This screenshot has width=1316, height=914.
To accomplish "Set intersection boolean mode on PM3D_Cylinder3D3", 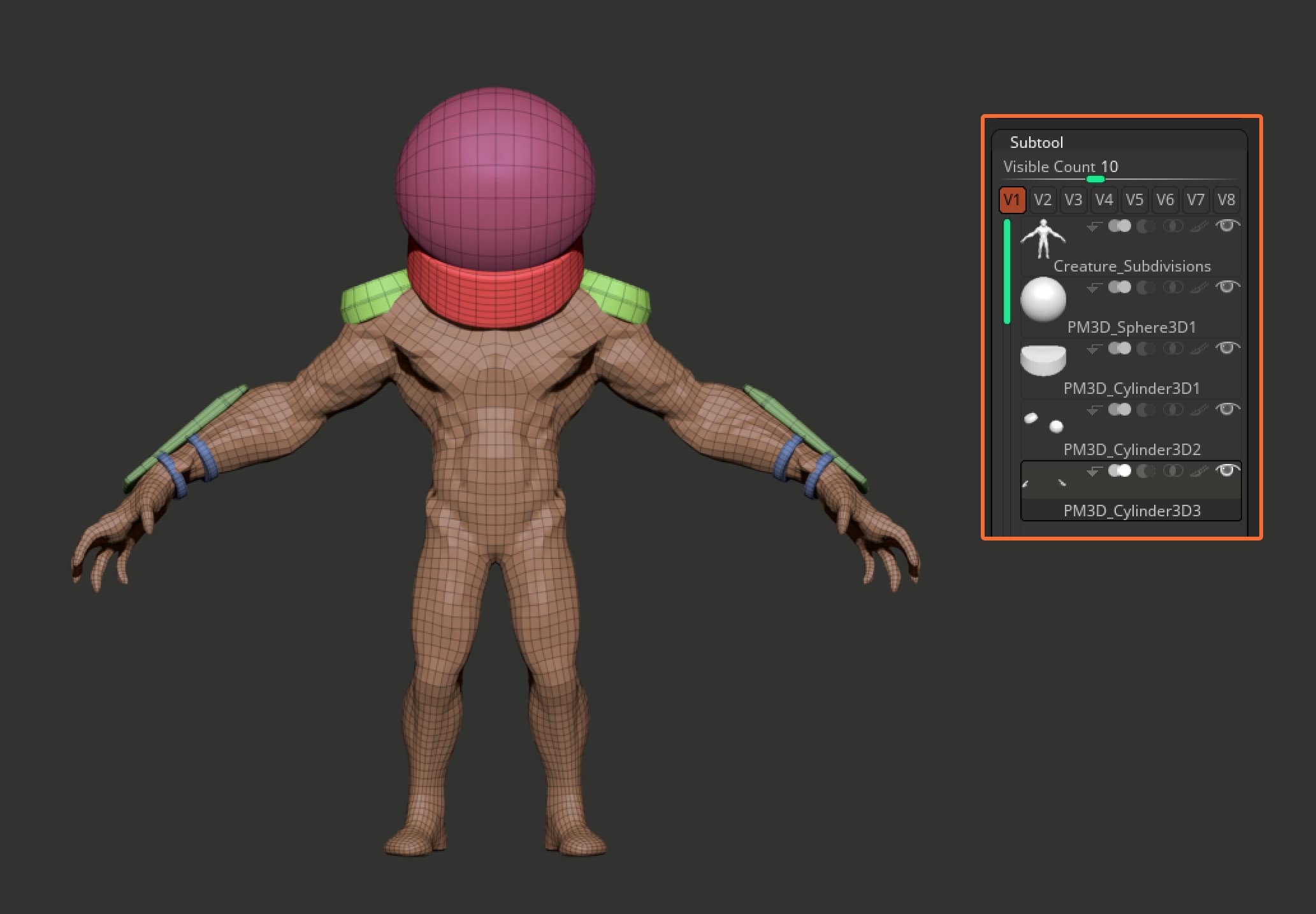I will tap(1173, 470).
